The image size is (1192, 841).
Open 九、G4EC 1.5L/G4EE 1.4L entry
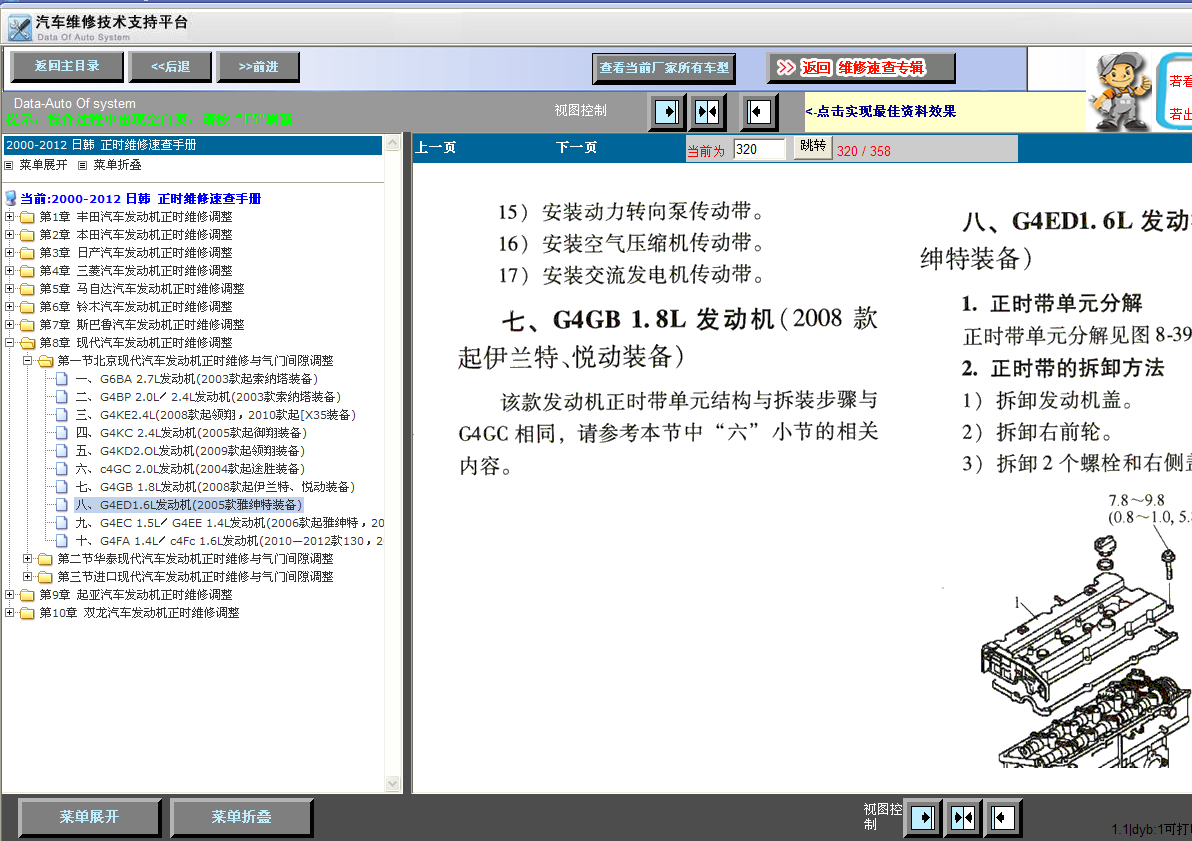coord(230,522)
